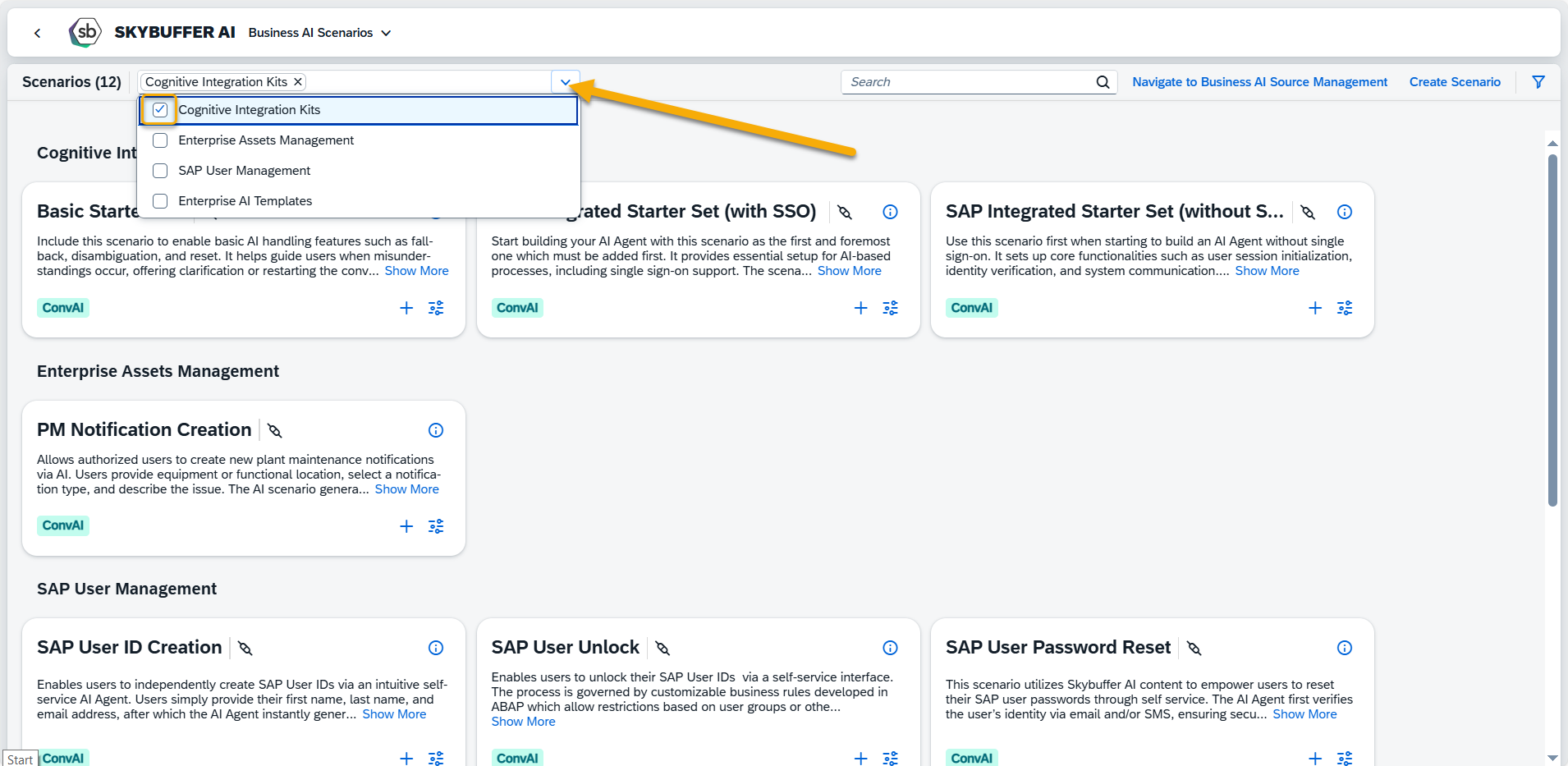
Task: Click ConvAI tag on Starter Set without SSO
Action: tap(972, 308)
